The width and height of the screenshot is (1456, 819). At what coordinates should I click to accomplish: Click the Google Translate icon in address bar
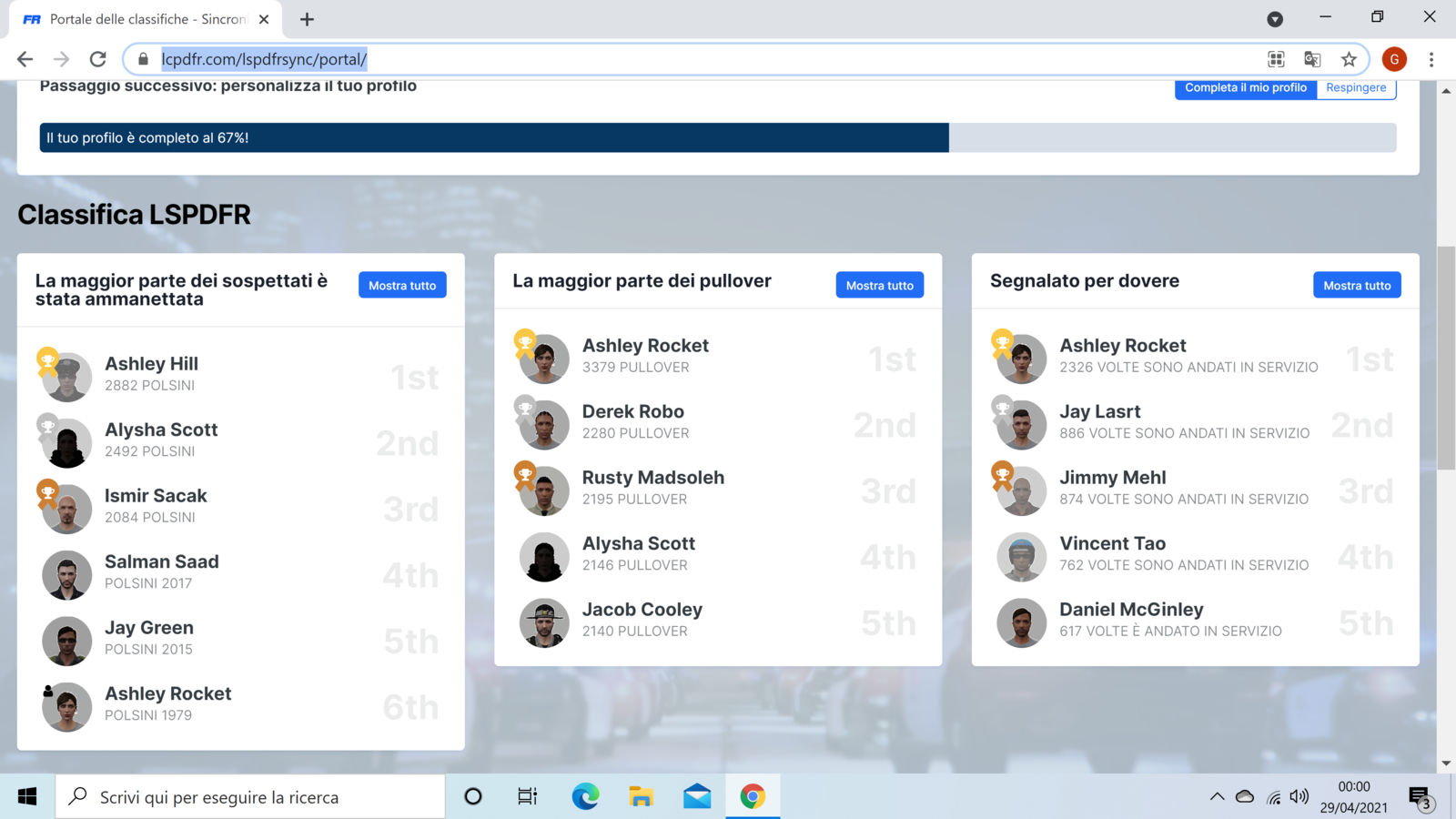point(1312,59)
